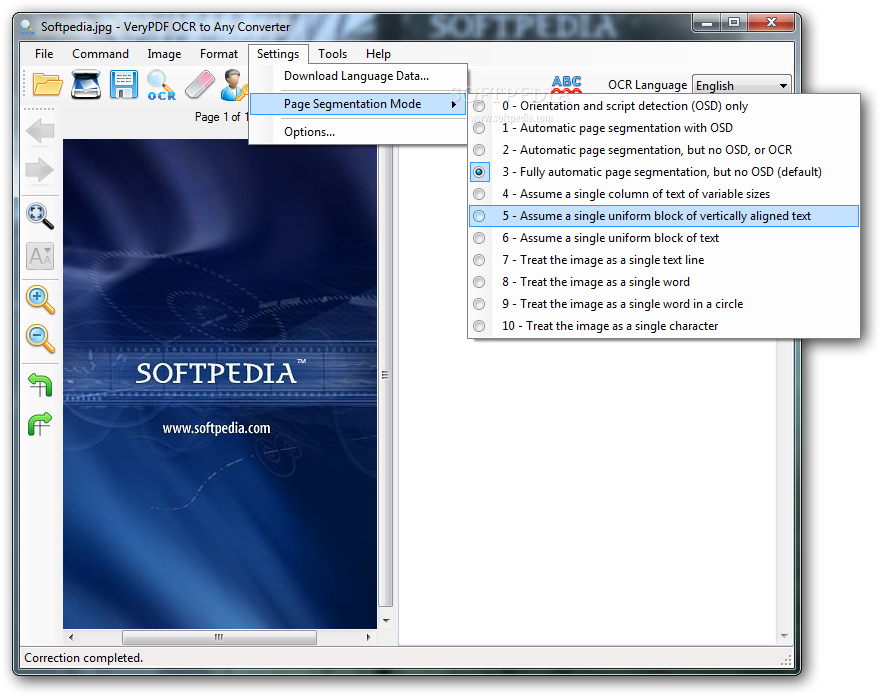The width and height of the screenshot is (881, 696).
Task: Click the AA text size icon
Action: pos(40,257)
